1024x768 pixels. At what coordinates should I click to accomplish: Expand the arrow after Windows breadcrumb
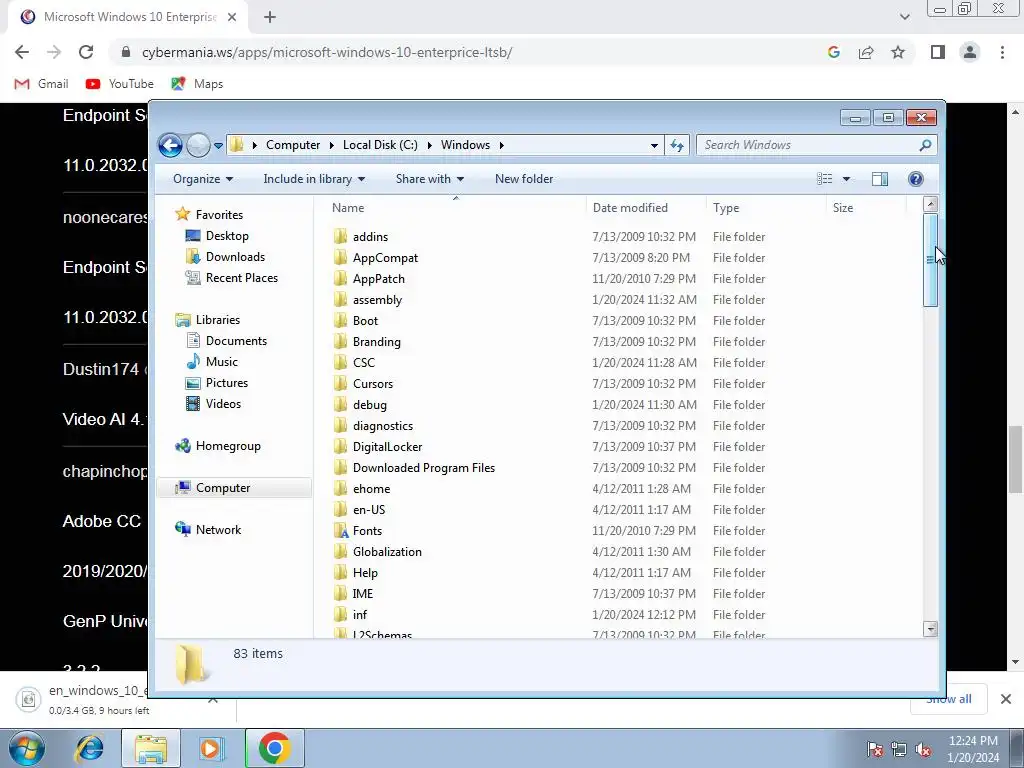[502, 145]
